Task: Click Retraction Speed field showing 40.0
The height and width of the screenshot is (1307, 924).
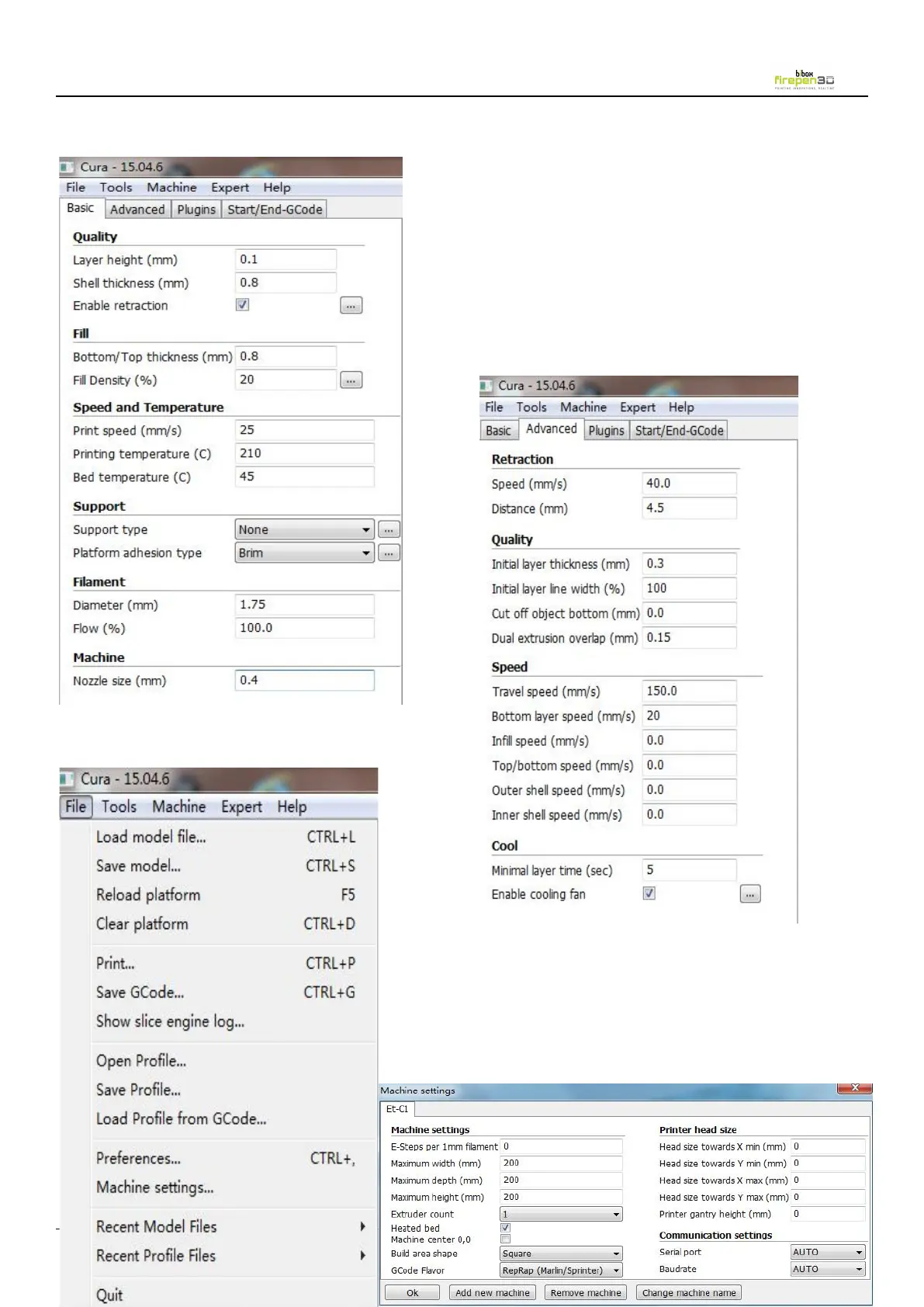Action: [x=689, y=483]
